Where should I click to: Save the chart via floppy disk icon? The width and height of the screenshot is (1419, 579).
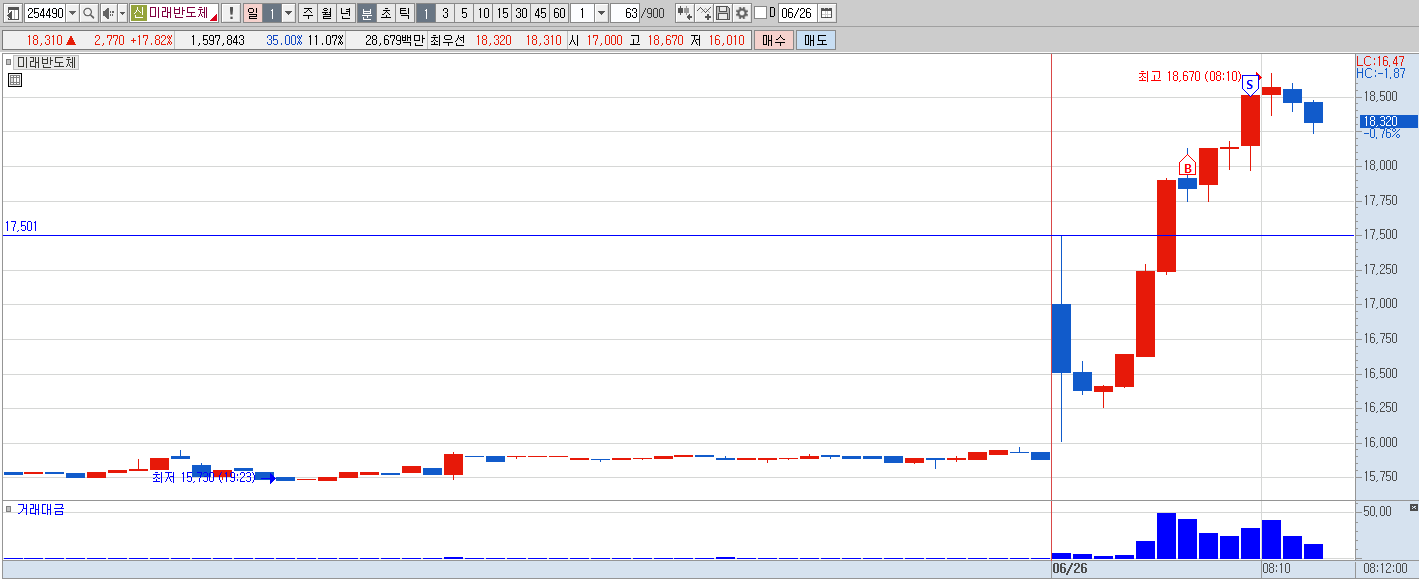point(723,13)
